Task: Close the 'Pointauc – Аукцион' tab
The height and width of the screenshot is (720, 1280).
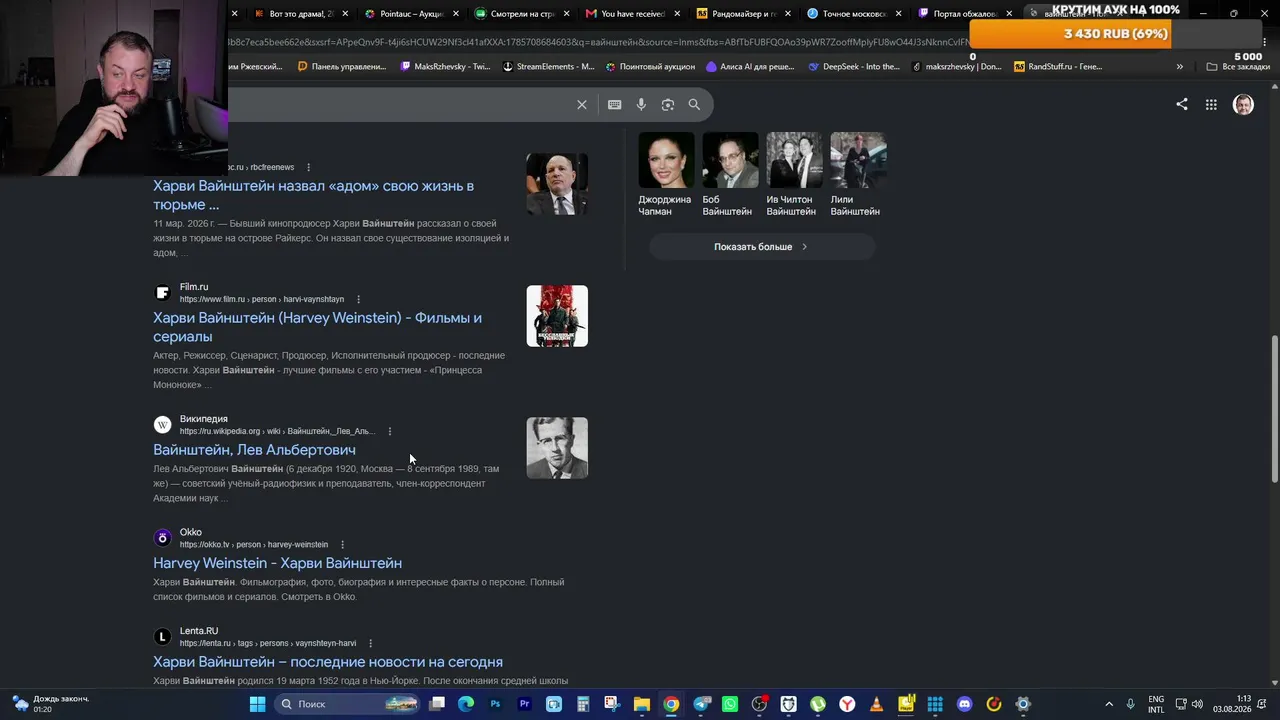Action: (x=455, y=14)
